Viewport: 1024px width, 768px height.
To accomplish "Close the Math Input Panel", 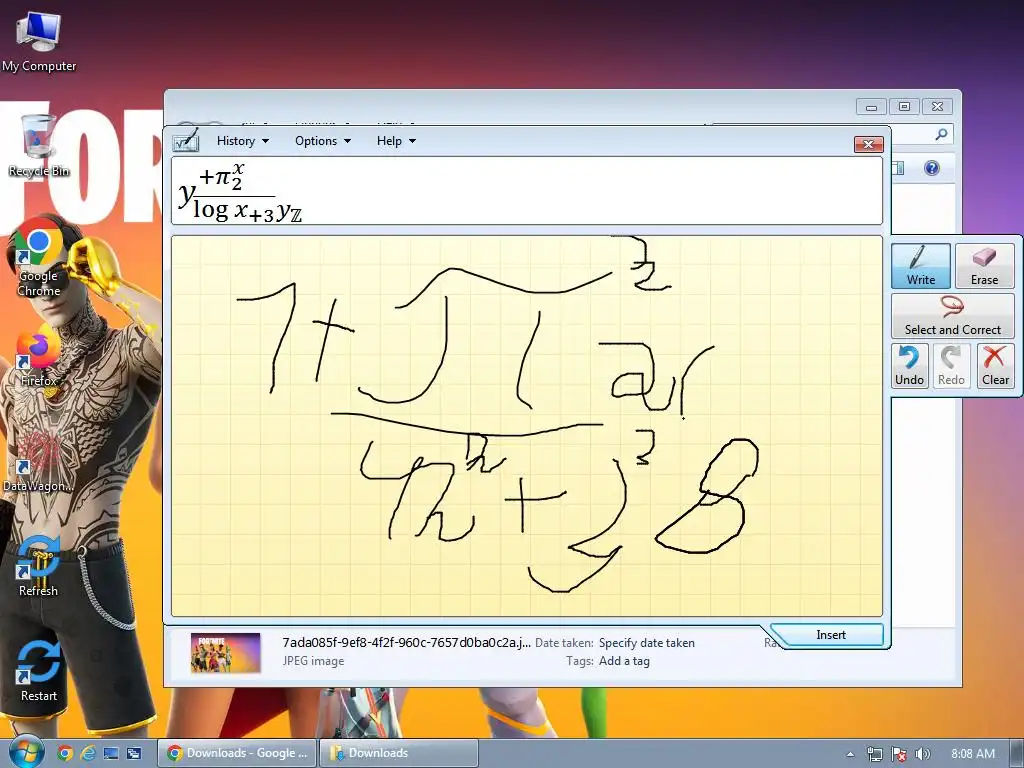I will (869, 144).
